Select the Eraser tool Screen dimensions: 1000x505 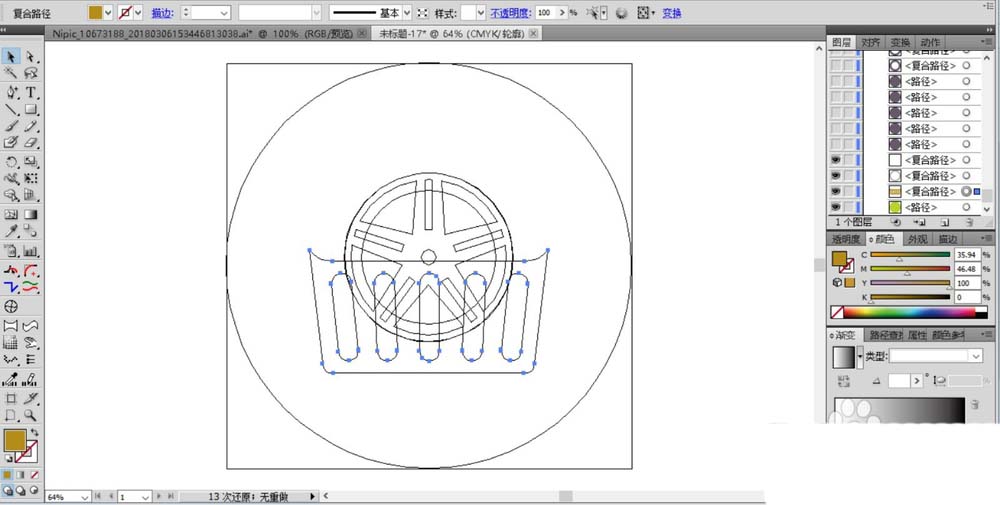tap(31, 143)
